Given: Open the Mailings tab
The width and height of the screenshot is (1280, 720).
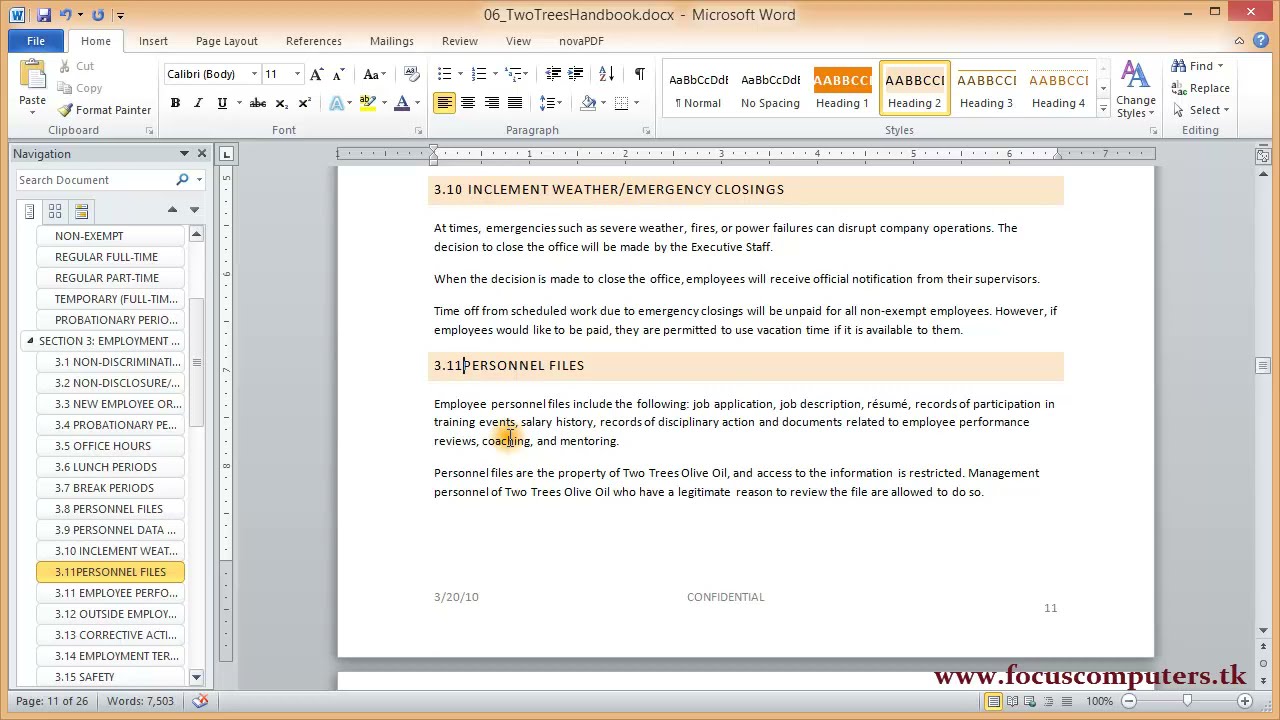Looking at the screenshot, I should coord(392,41).
